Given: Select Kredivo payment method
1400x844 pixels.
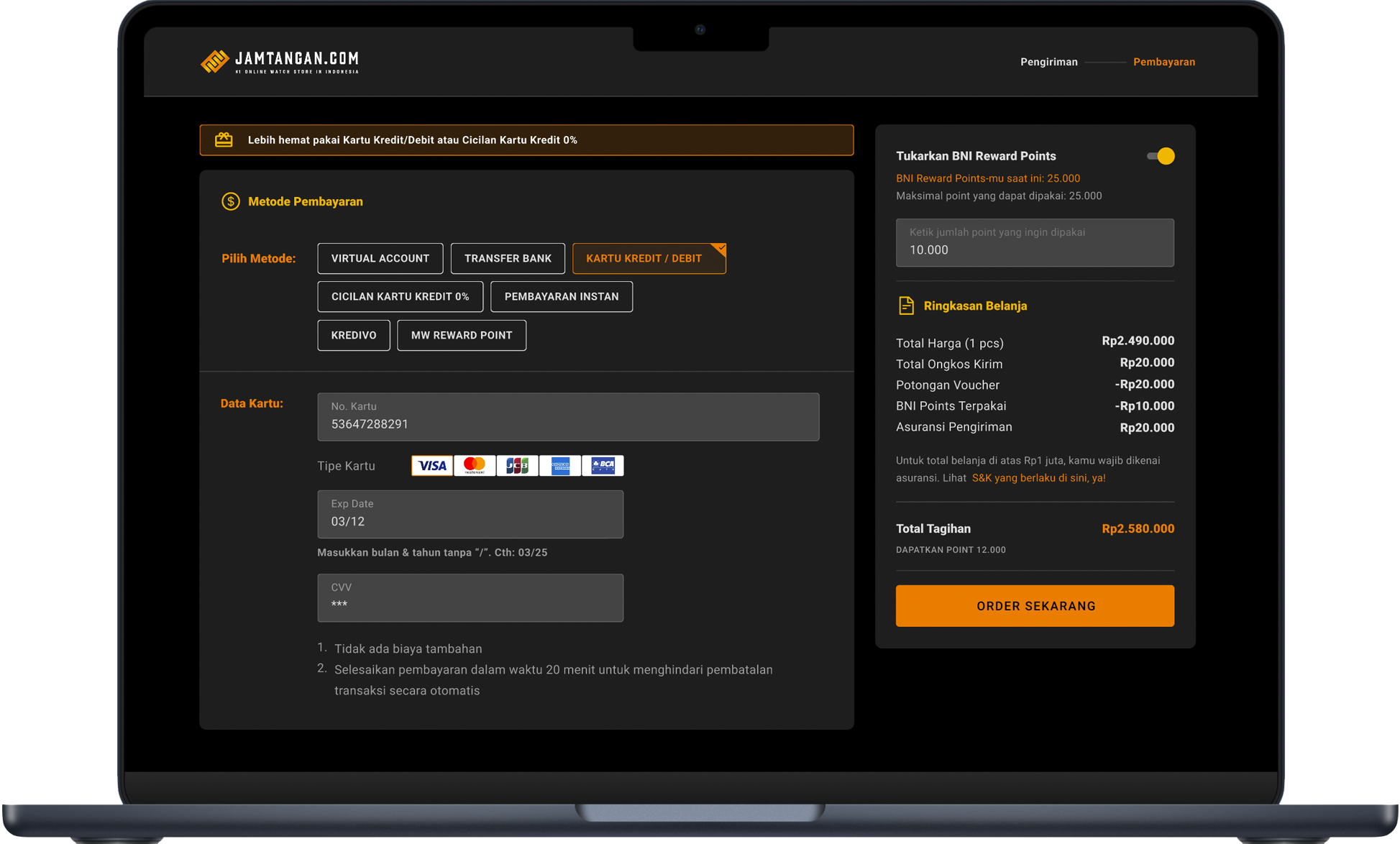Looking at the screenshot, I should tap(353, 335).
